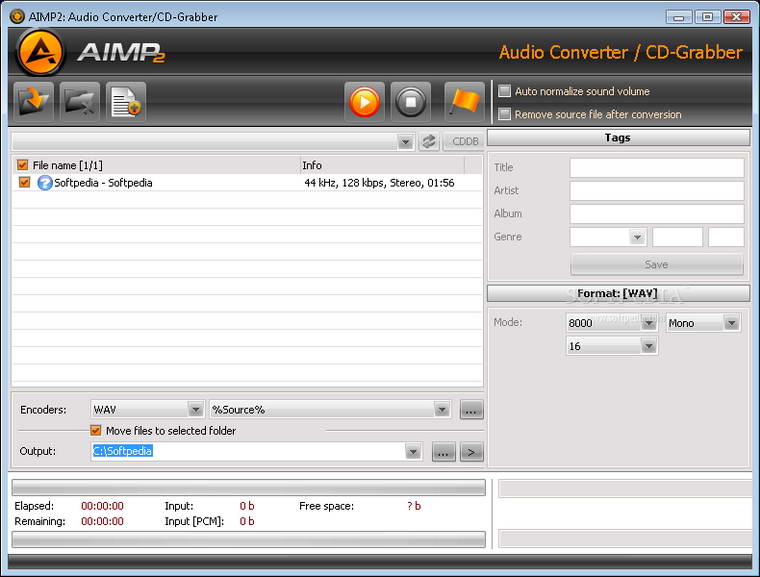The image size is (760, 577).
Task: Expand the Output folder dropdown
Action: [x=412, y=451]
